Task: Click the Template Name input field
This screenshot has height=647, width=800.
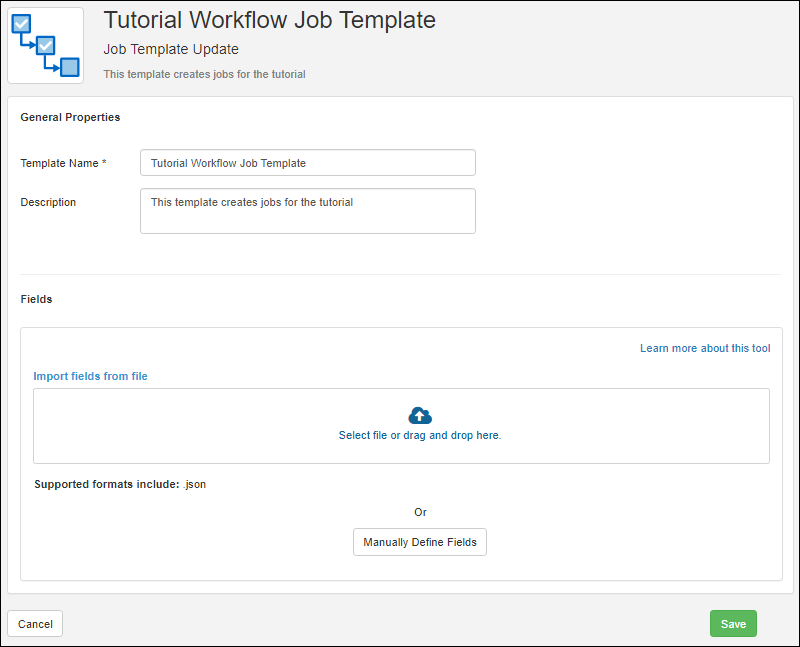Action: [307, 163]
